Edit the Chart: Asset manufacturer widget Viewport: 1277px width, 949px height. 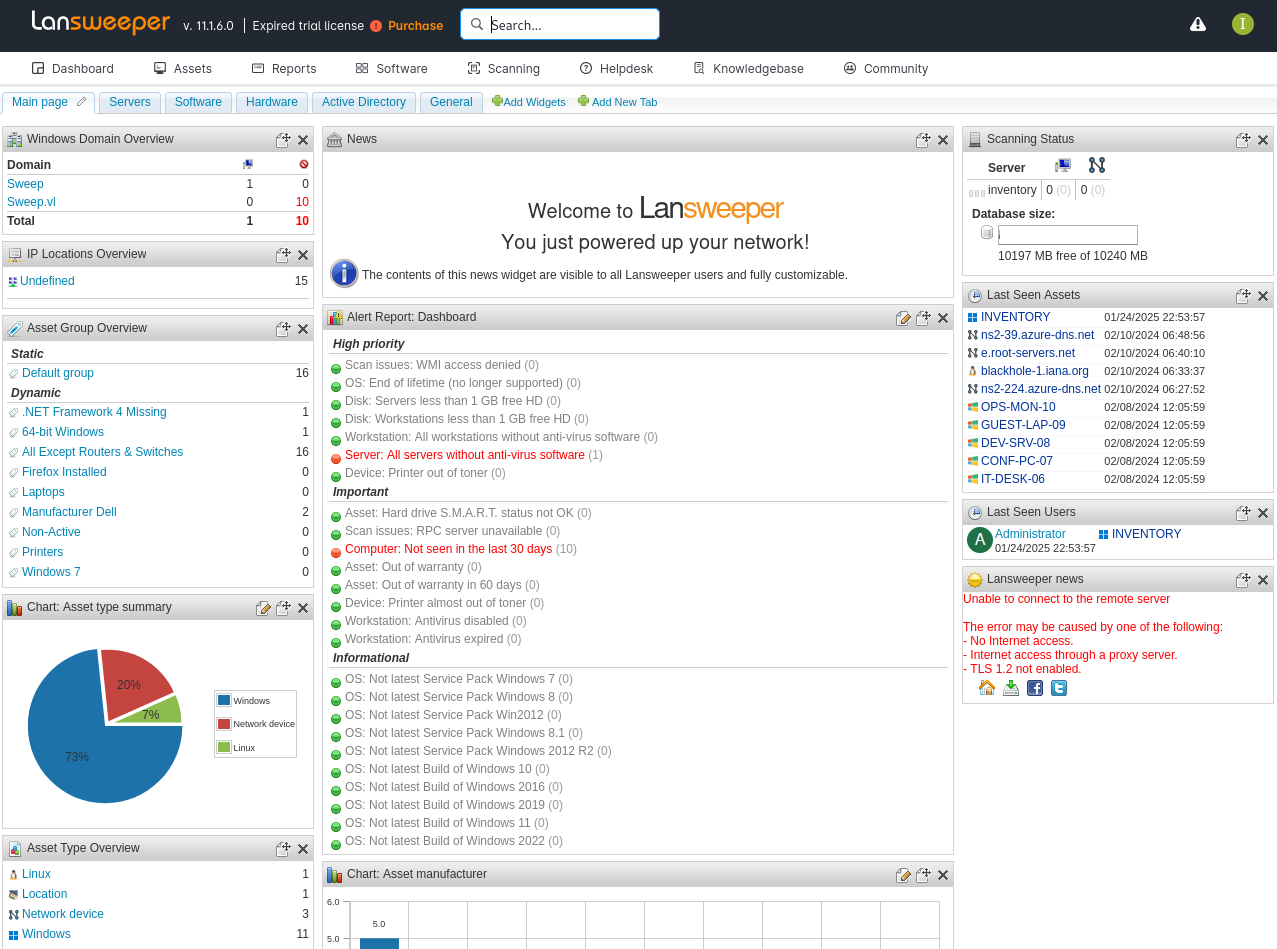coord(903,875)
